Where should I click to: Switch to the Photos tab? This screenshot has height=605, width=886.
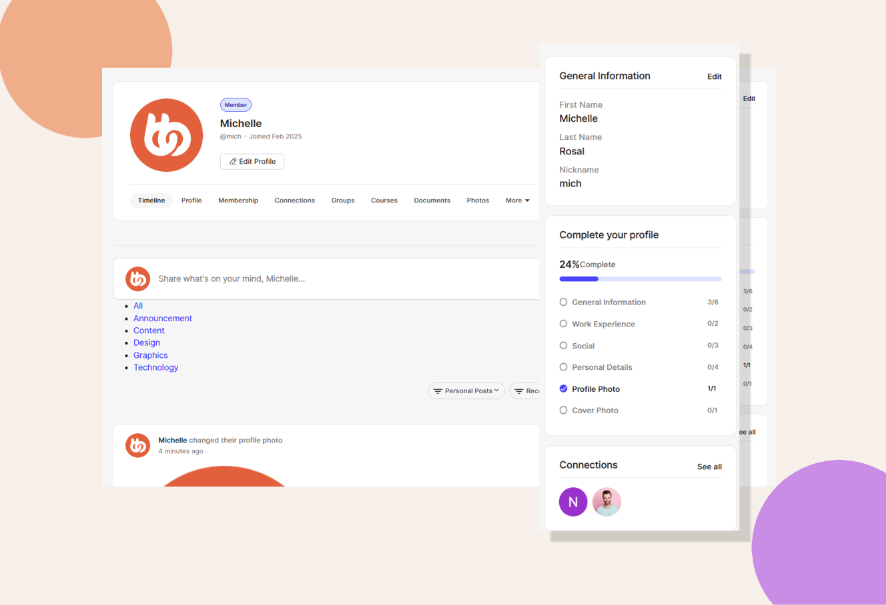478,200
